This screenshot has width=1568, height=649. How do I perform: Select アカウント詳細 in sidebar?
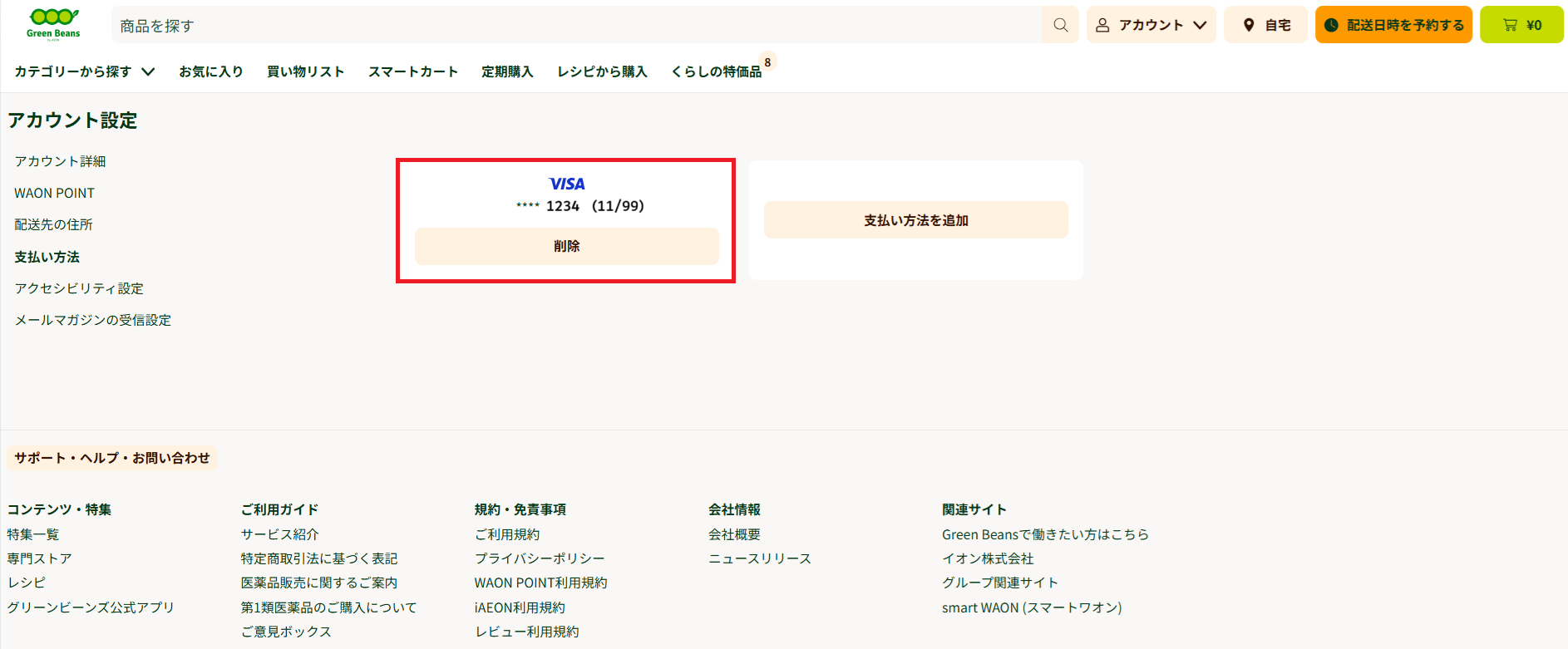pyautogui.click(x=60, y=161)
